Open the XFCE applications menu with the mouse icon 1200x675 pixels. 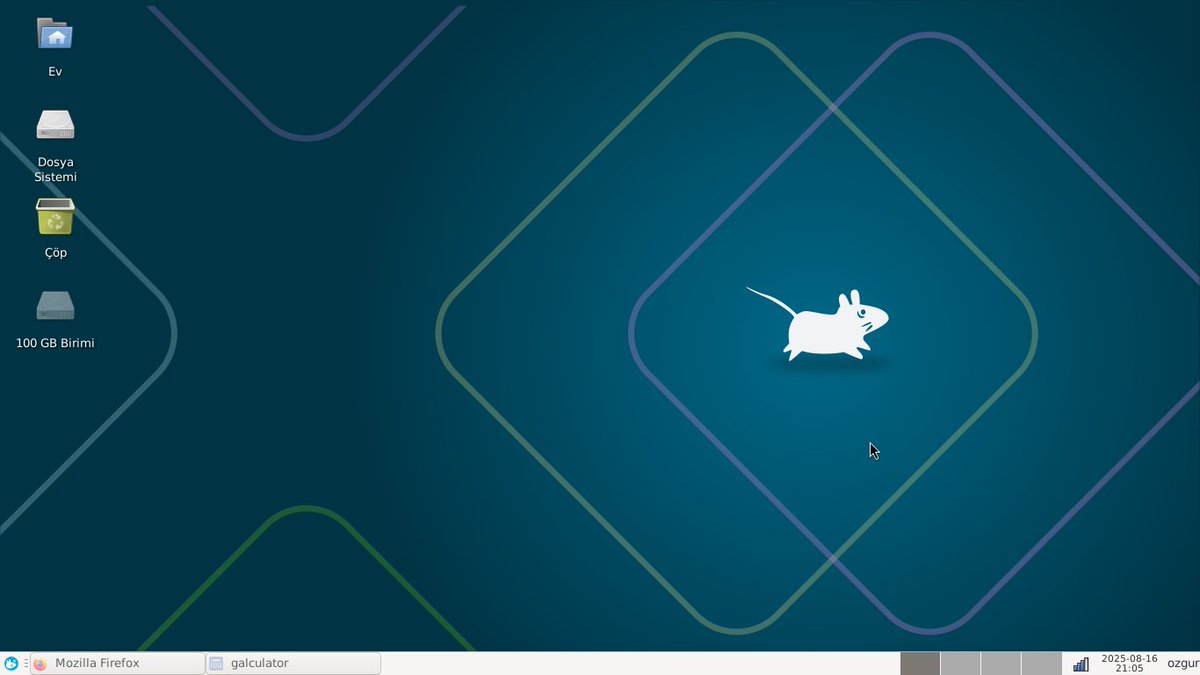(9, 662)
